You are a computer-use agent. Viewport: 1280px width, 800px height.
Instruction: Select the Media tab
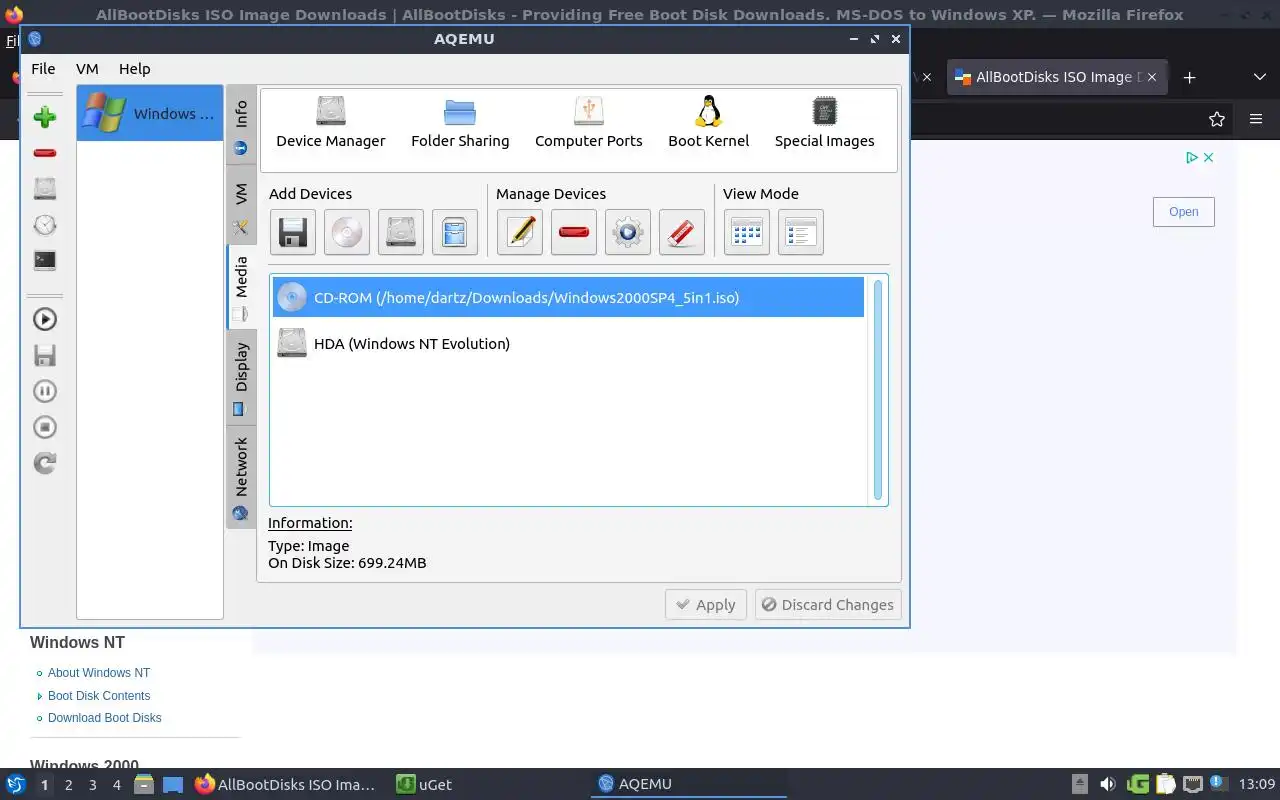pyautogui.click(x=241, y=287)
